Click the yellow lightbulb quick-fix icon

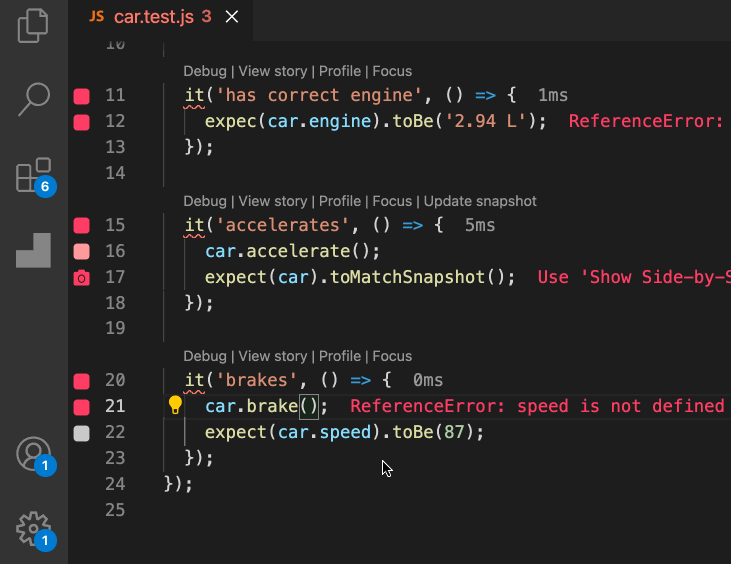coord(175,406)
